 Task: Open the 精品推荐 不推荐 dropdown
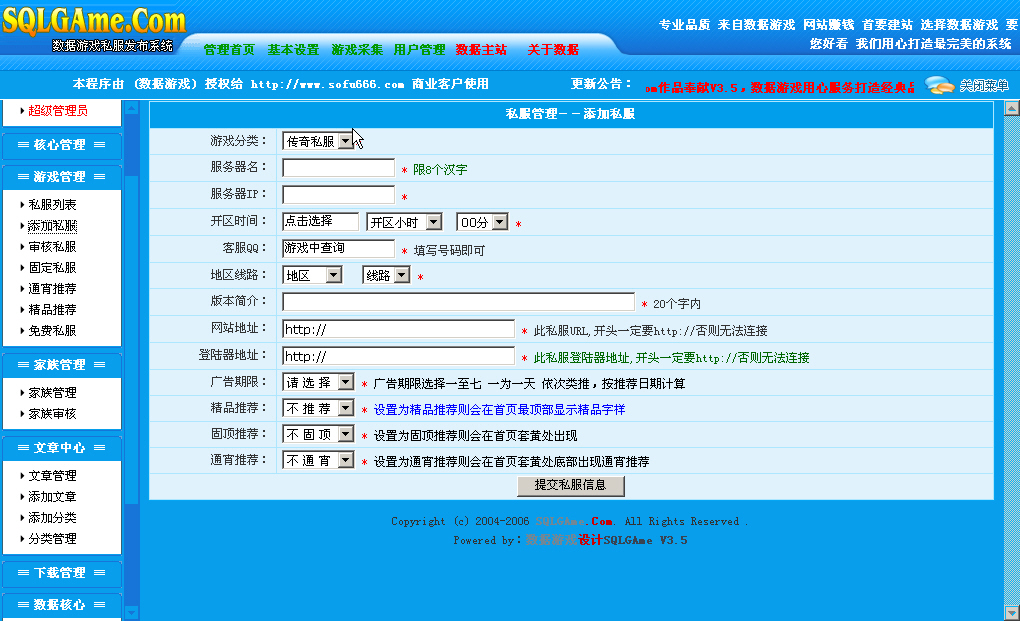[x=318, y=409]
